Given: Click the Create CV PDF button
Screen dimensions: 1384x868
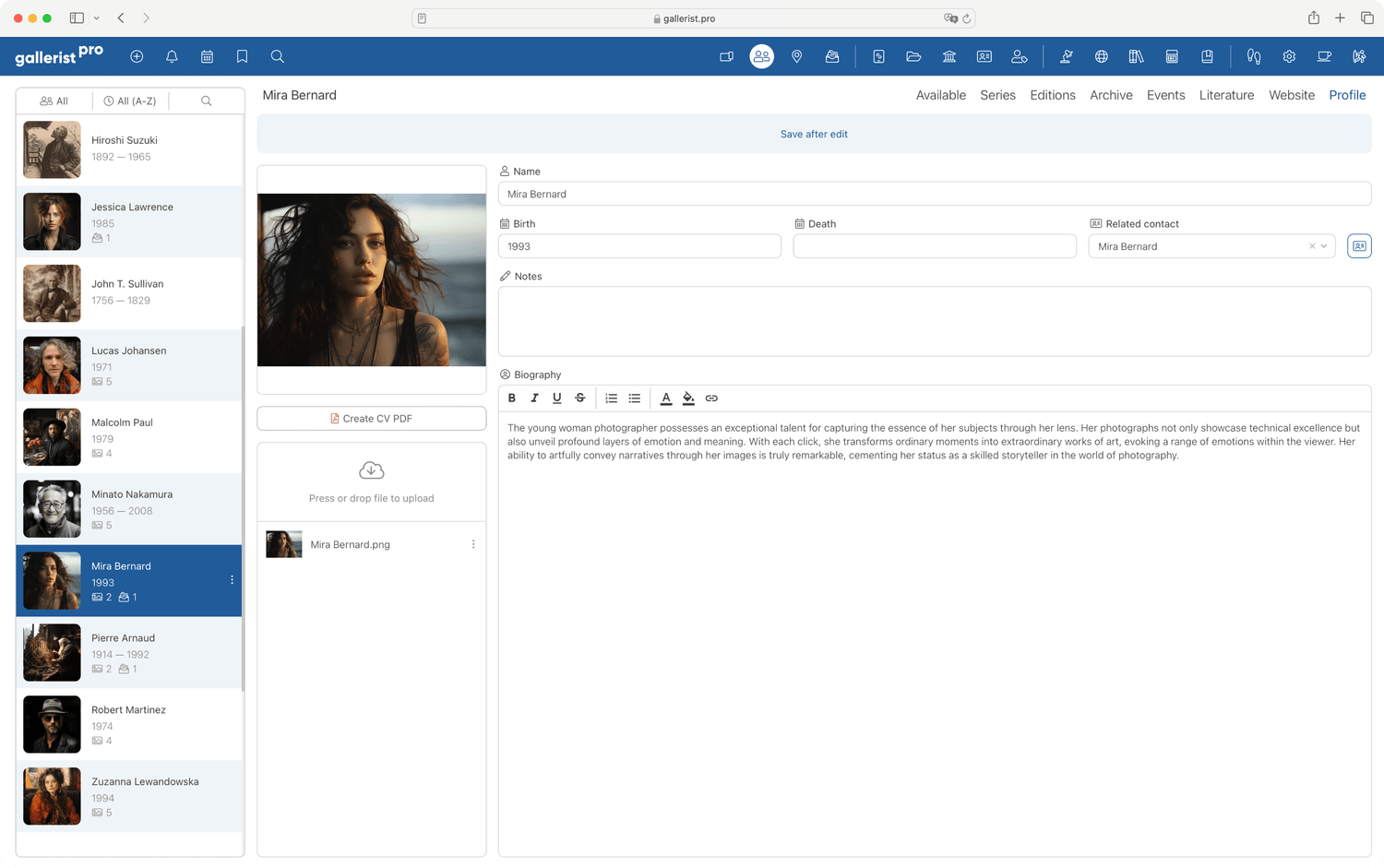Looking at the screenshot, I should pyautogui.click(x=372, y=419).
